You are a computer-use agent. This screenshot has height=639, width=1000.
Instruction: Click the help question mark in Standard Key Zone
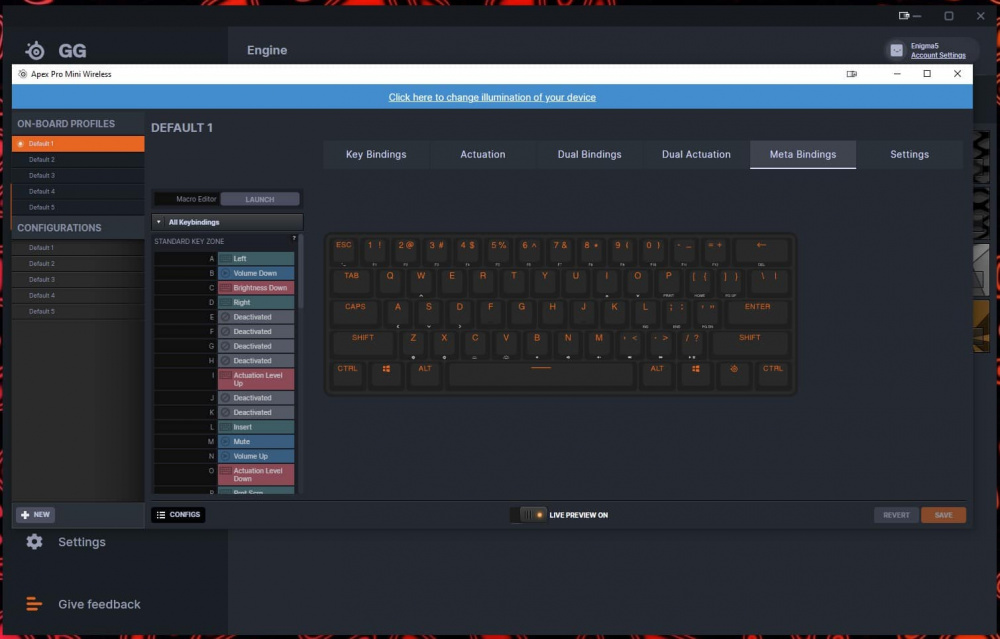pyautogui.click(x=294, y=239)
